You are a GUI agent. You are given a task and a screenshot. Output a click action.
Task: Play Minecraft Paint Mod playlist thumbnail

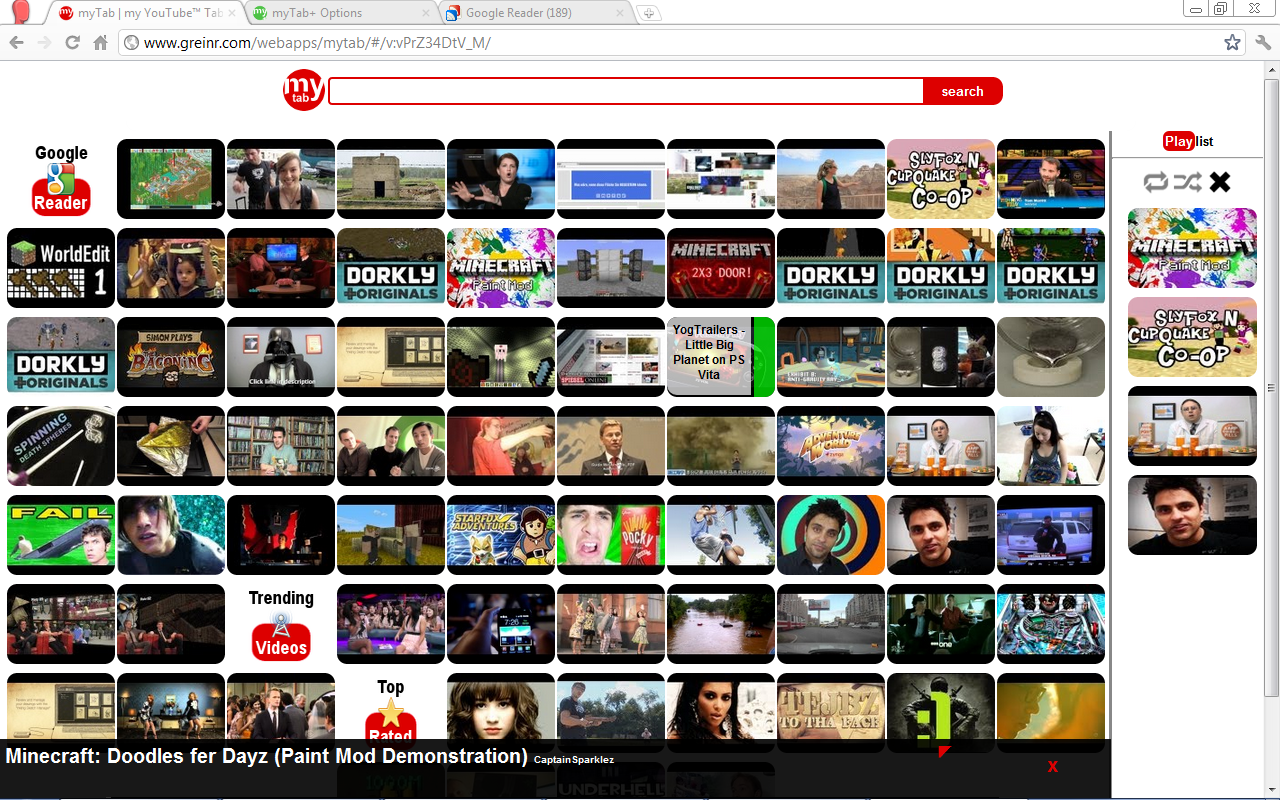1192,248
